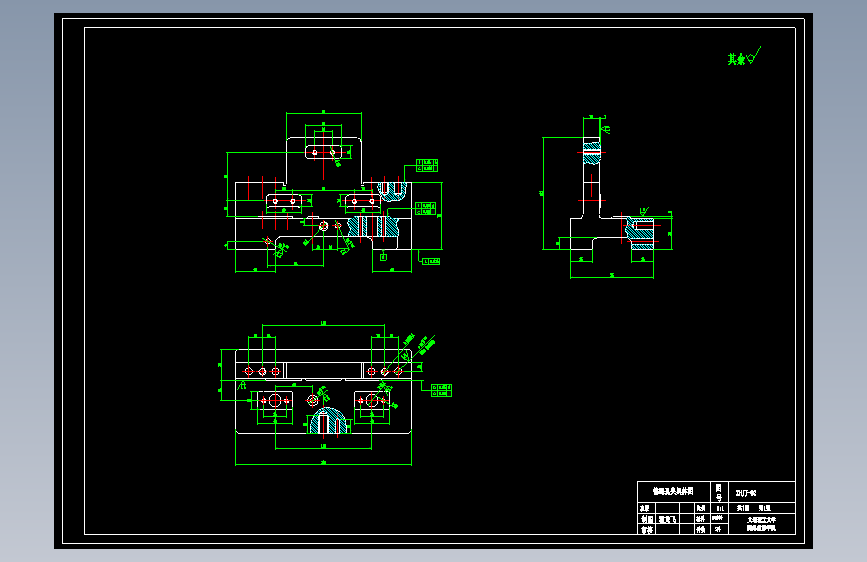Click the tolerance frame beside the plan view
This screenshot has width=867, height=562.
pyautogui.click(x=442, y=391)
